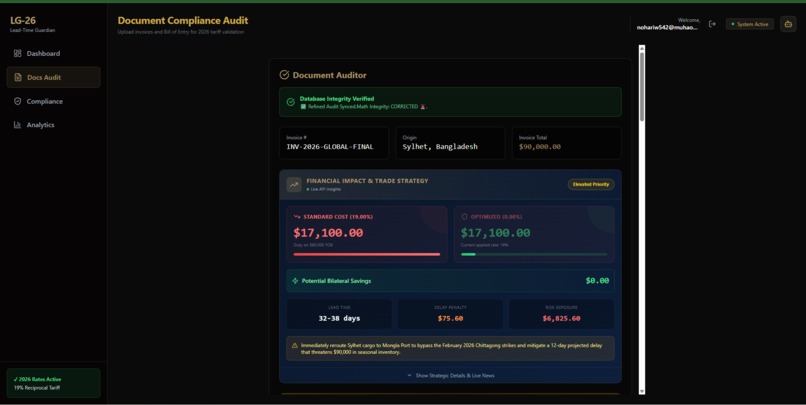
Task: Click the Docs Audit document icon
Action: point(18,78)
